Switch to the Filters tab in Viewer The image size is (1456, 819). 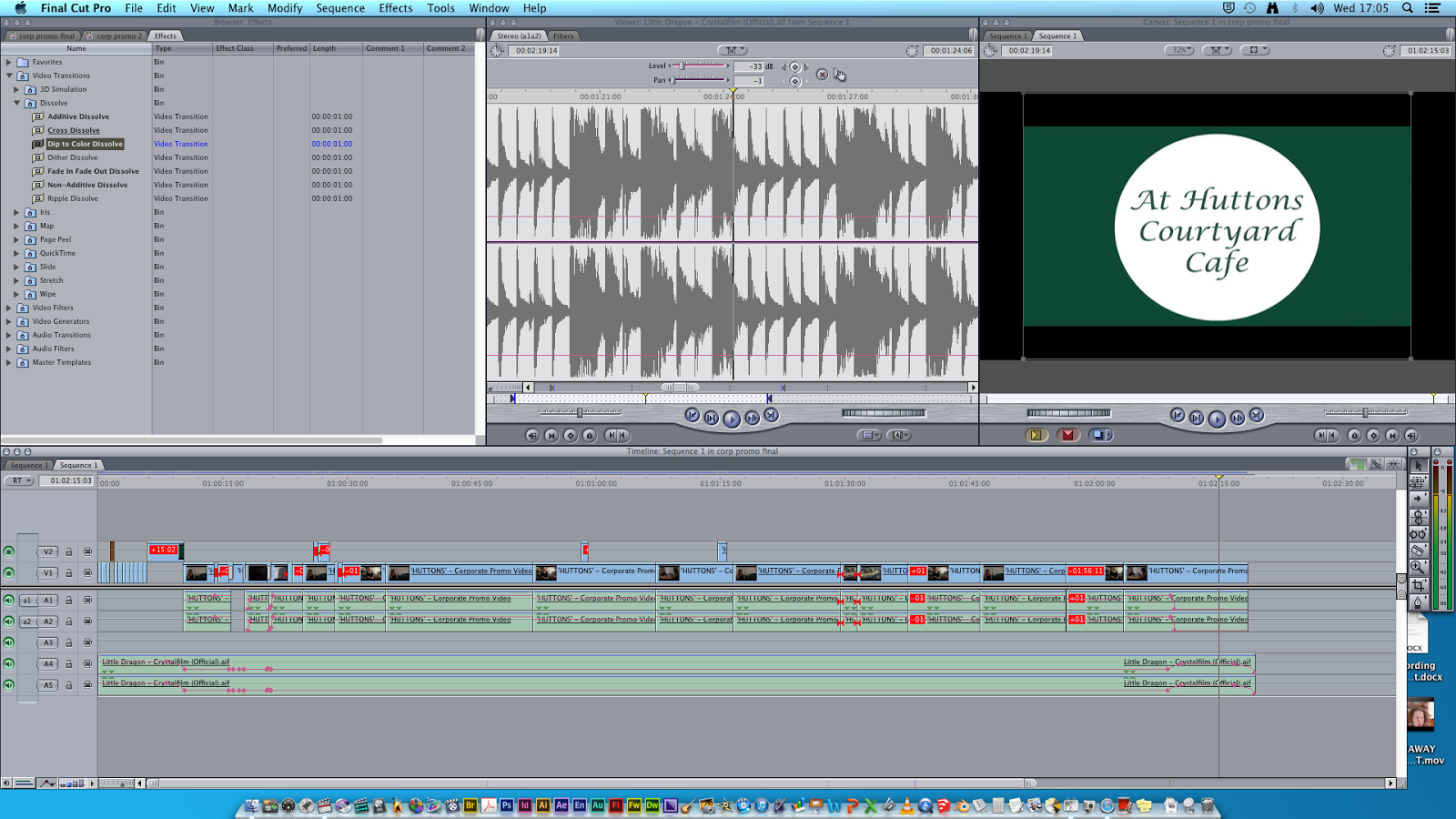coord(563,36)
